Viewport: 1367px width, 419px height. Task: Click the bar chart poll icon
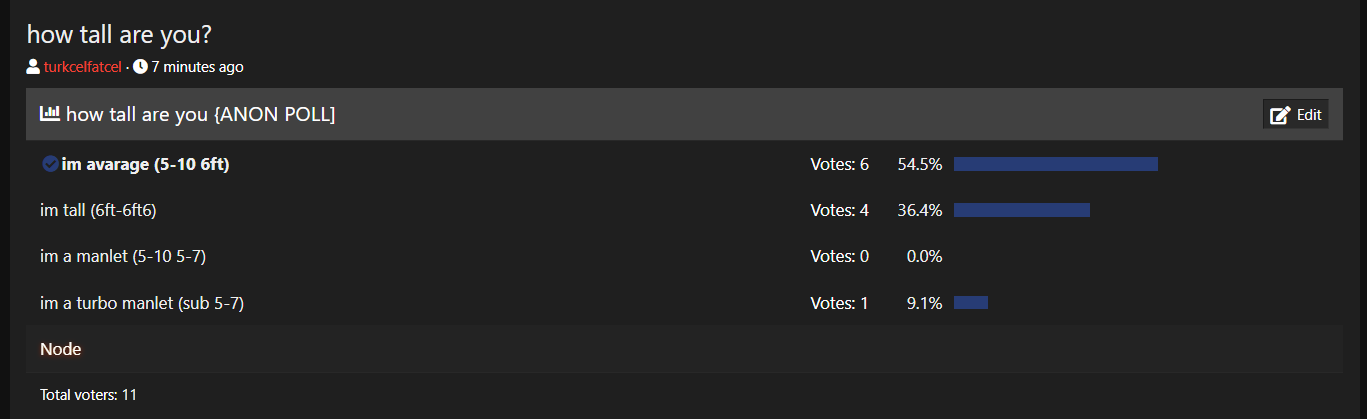[49, 115]
